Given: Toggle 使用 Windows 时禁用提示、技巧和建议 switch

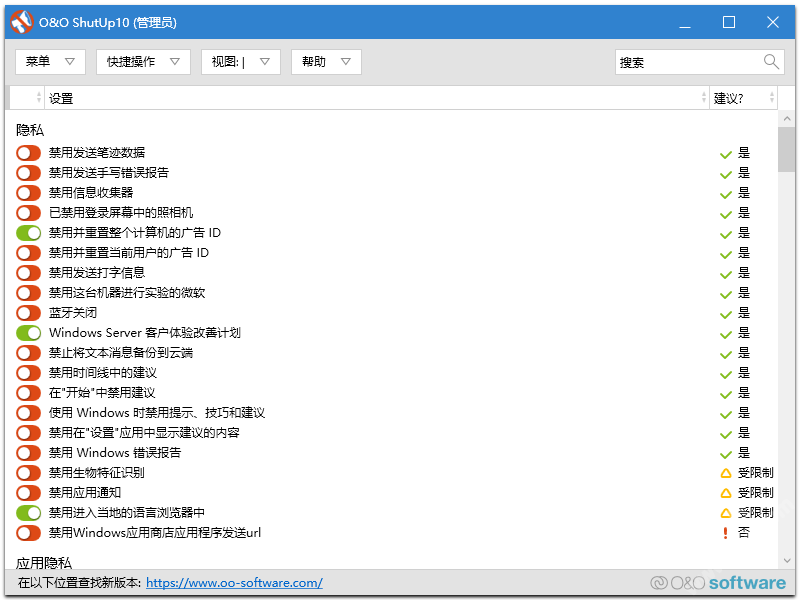Looking at the screenshot, I should tap(28, 413).
